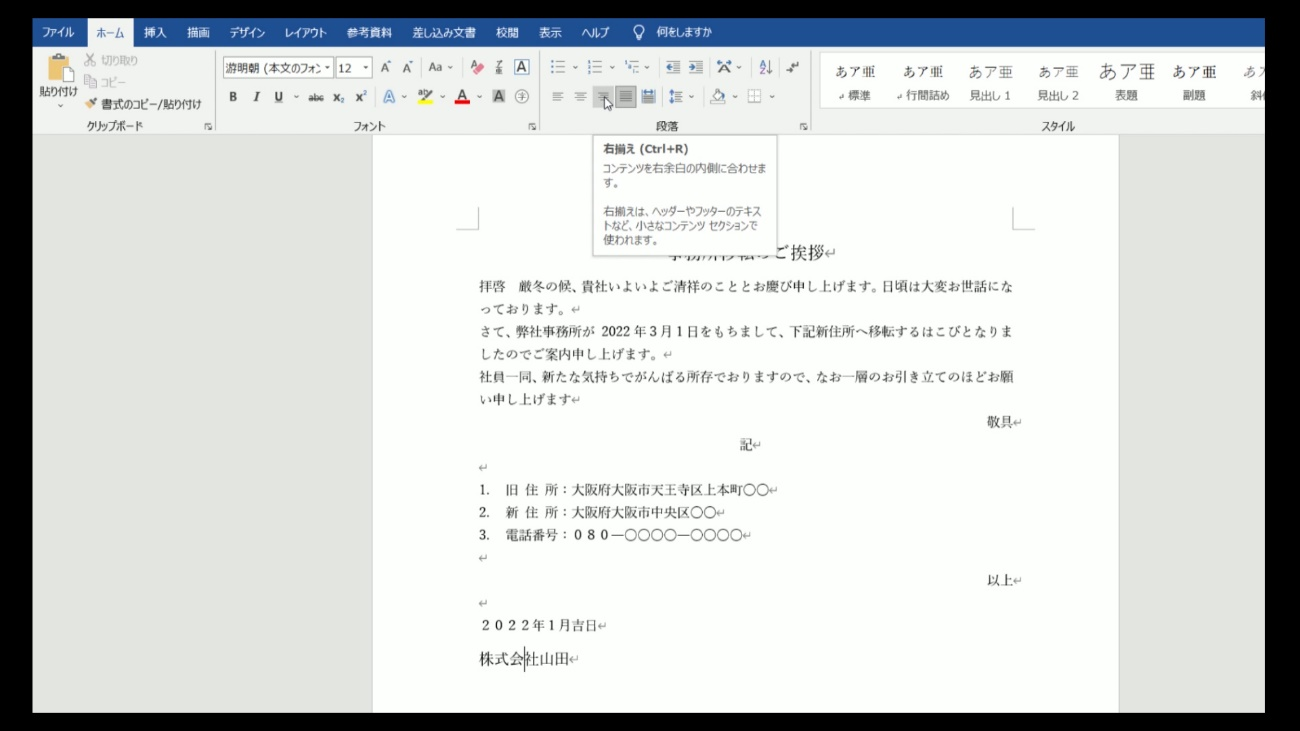Click the Sort (A-Z) icon
This screenshot has height=731, width=1300.
pyautogui.click(x=765, y=68)
